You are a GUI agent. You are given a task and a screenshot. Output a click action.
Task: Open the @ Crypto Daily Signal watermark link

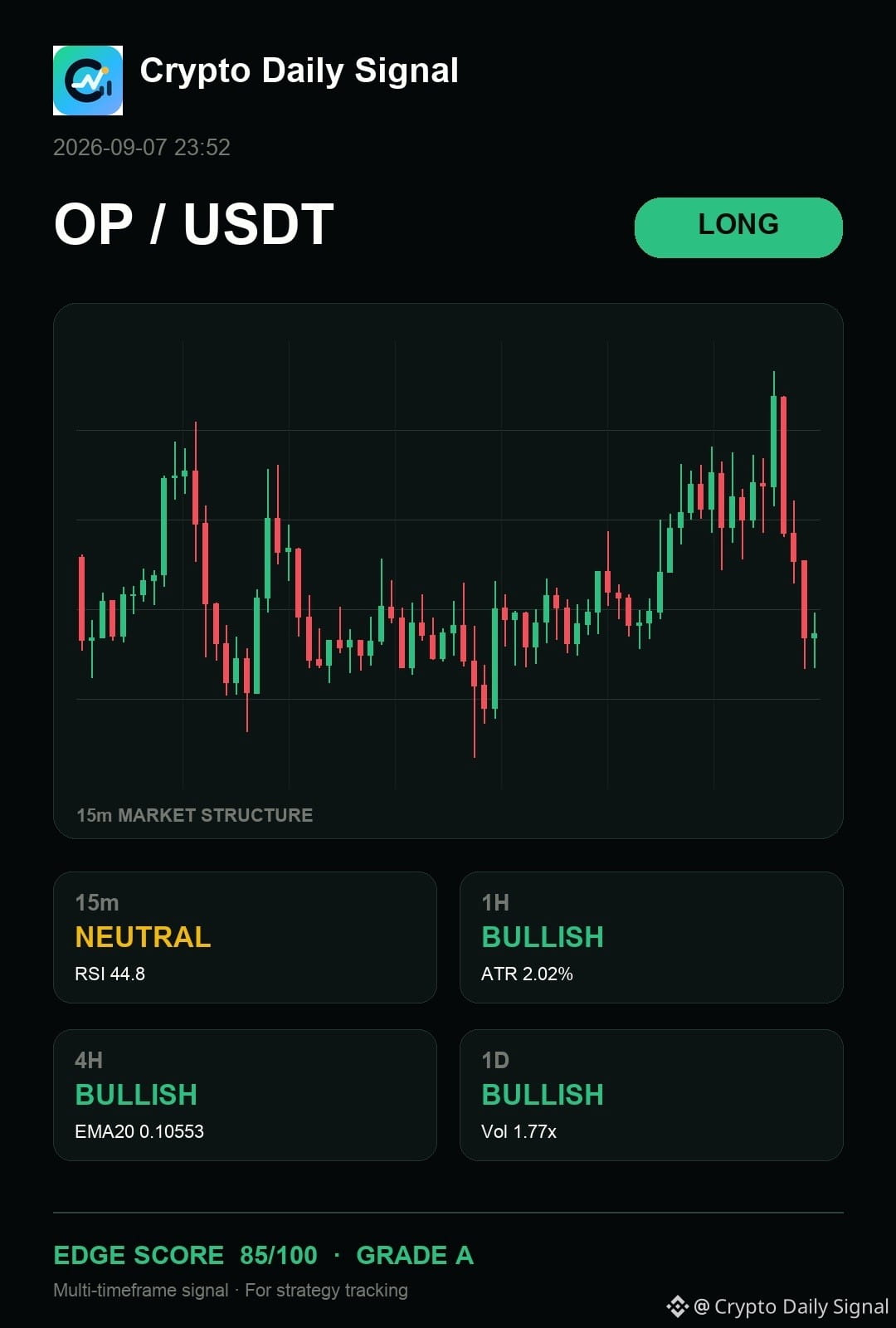point(791,1306)
